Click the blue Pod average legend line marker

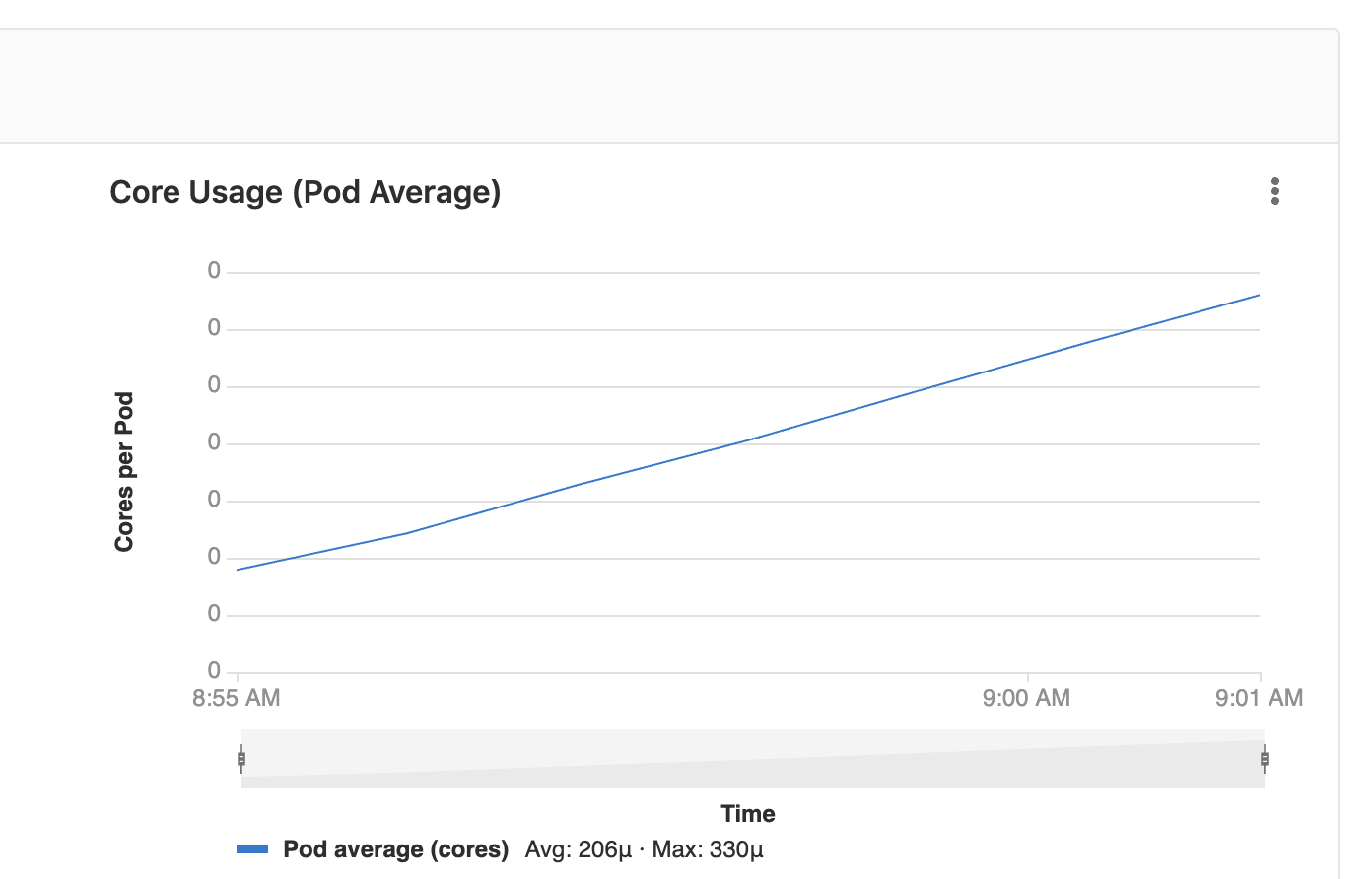254,848
